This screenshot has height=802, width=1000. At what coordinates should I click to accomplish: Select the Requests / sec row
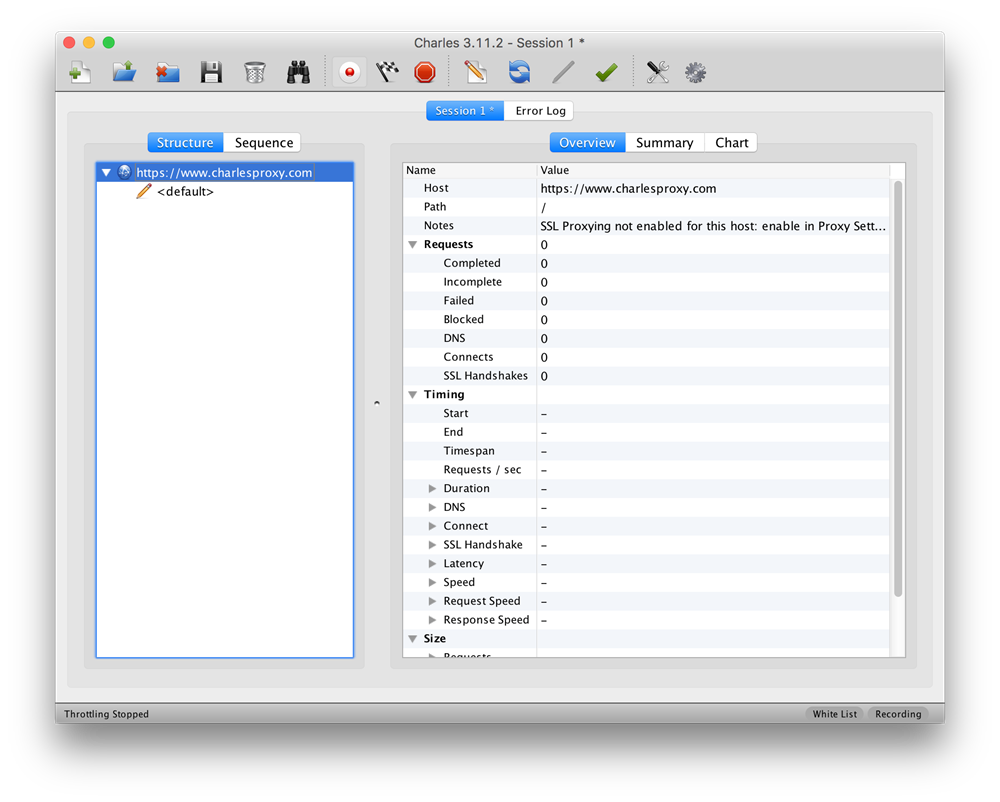pos(646,470)
